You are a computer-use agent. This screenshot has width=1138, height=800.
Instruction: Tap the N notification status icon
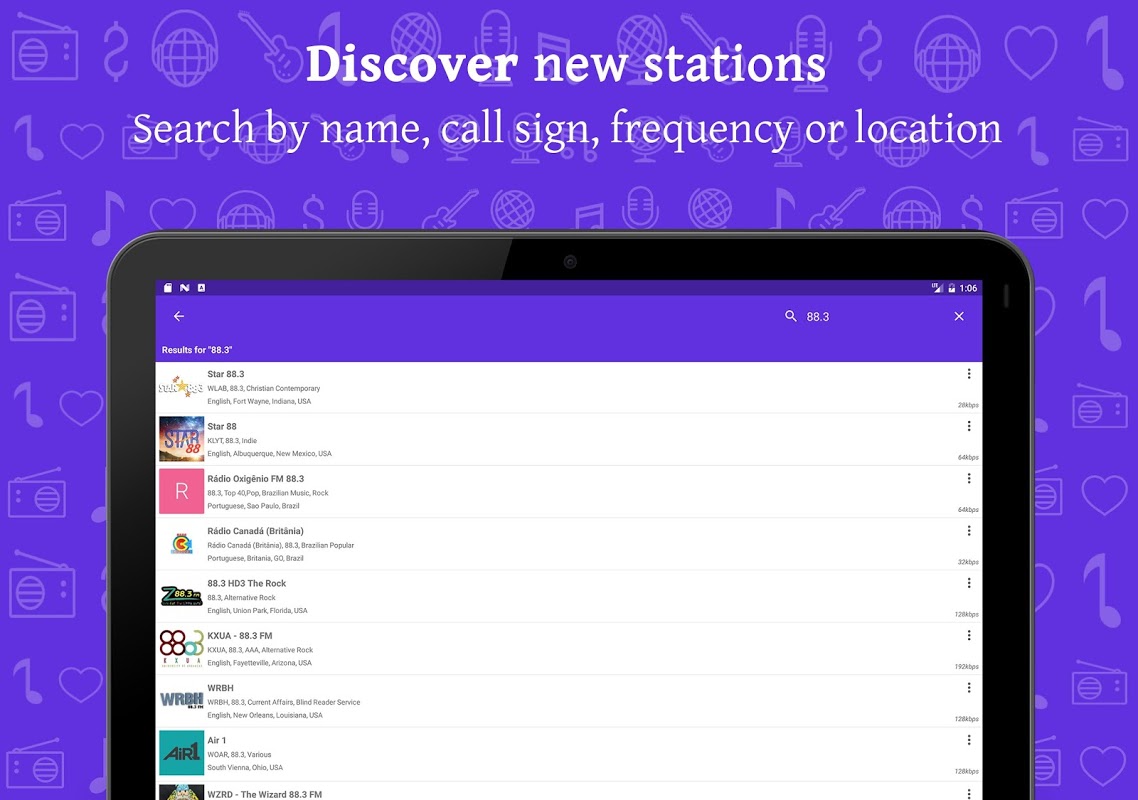pyautogui.click(x=184, y=288)
